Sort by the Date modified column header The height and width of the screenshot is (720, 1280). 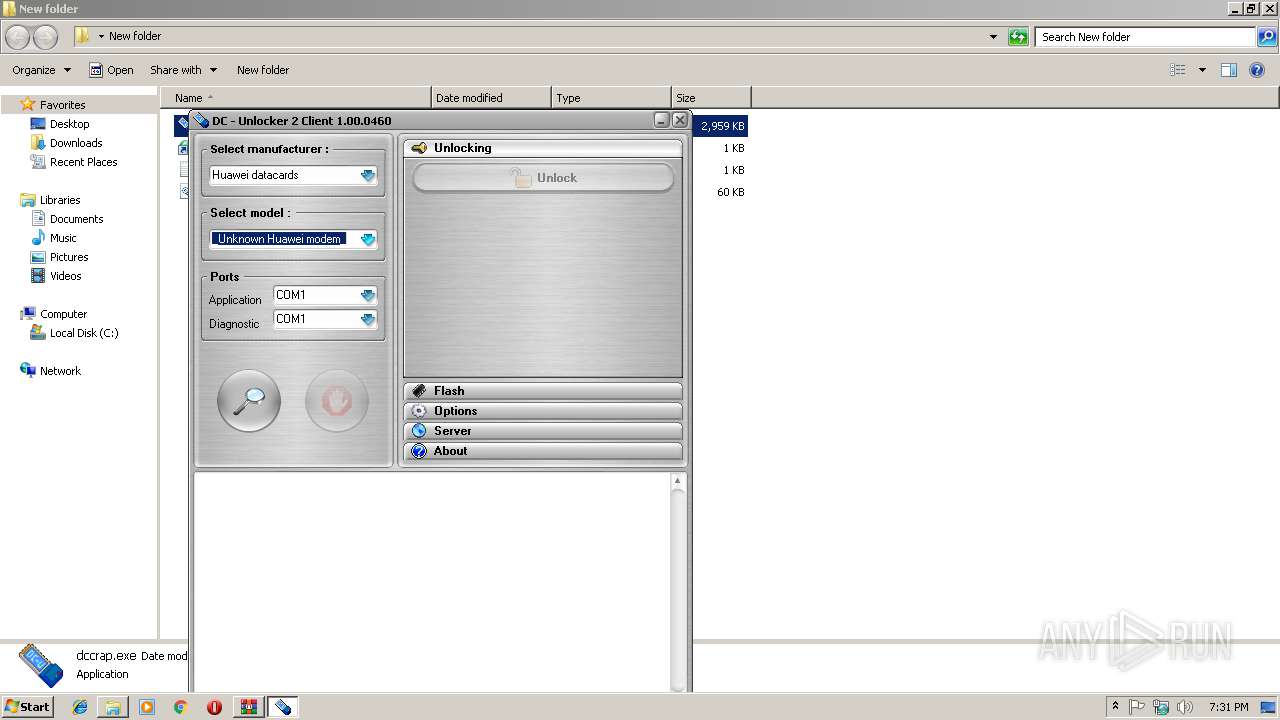point(491,98)
